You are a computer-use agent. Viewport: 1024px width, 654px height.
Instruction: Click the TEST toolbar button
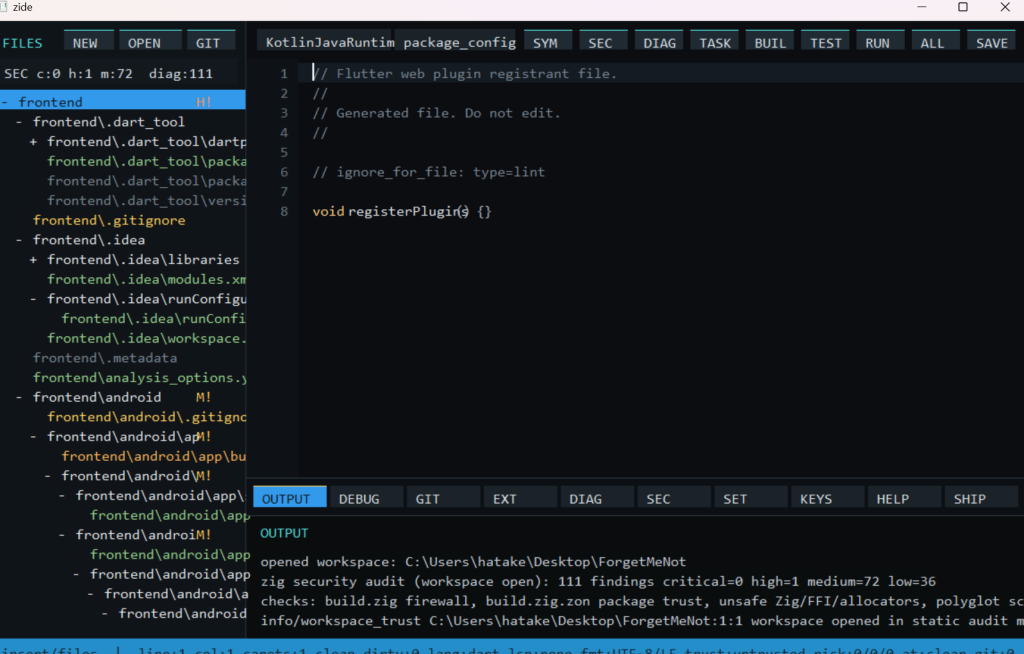click(825, 41)
